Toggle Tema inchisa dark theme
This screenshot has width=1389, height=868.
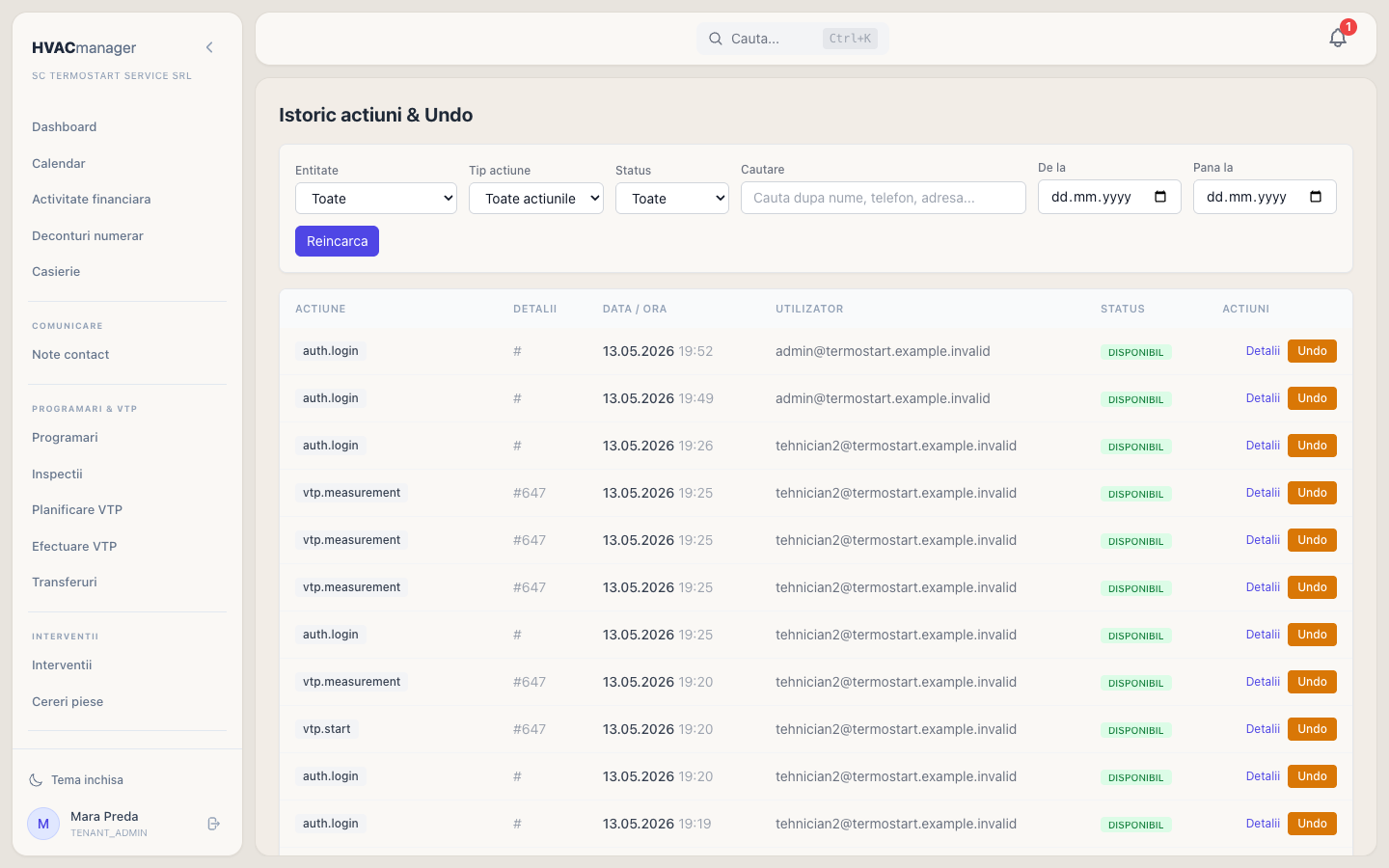(x=87, y=780)
